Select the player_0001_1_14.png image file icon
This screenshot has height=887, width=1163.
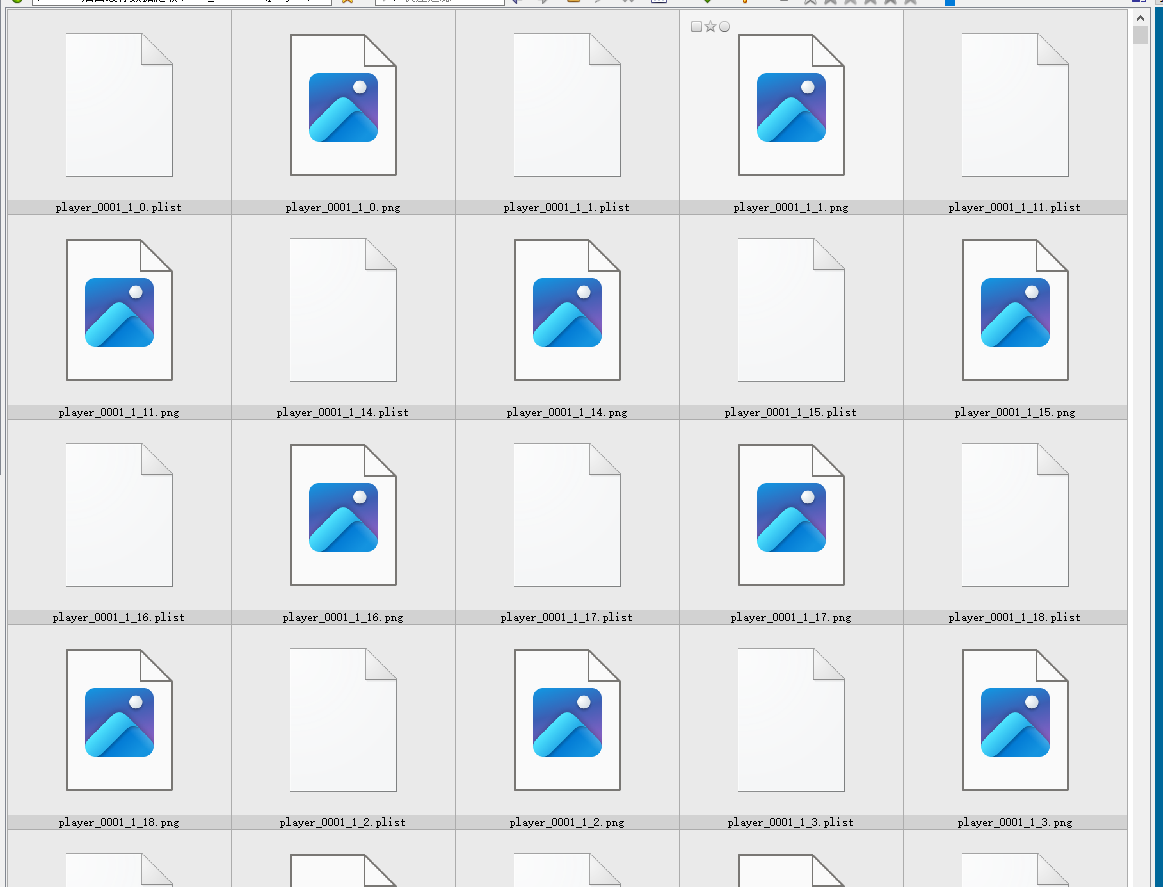tap(567, 310)
